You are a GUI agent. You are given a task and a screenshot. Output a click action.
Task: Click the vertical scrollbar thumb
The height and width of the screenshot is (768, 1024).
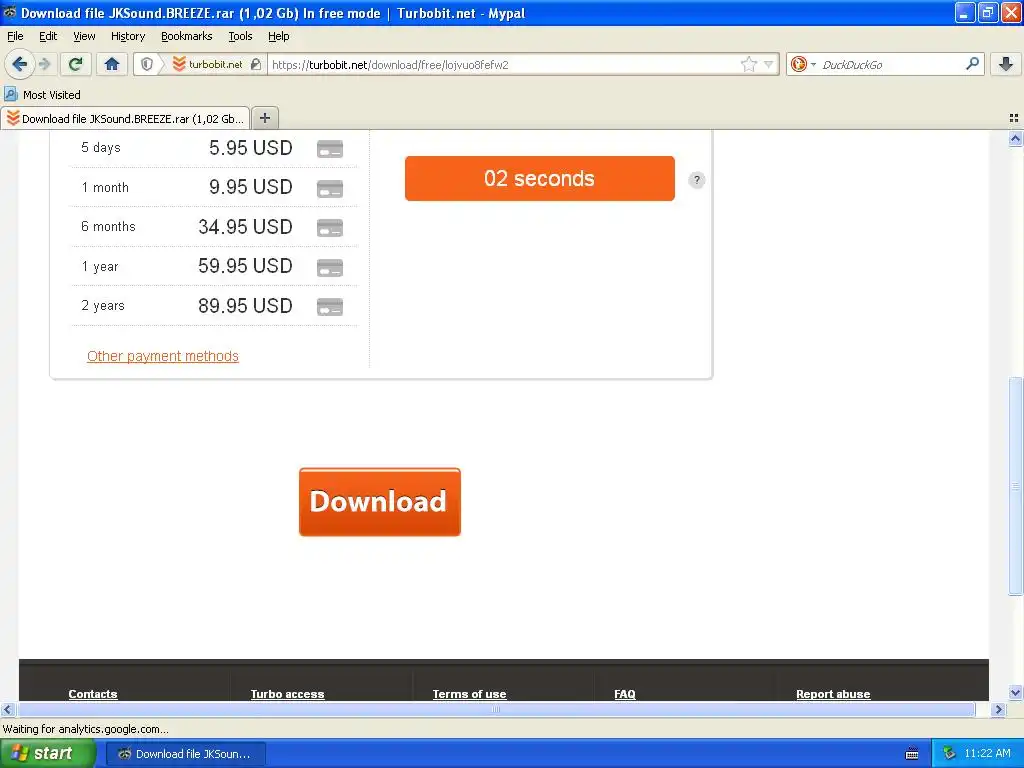click(x=1015, y=486)
